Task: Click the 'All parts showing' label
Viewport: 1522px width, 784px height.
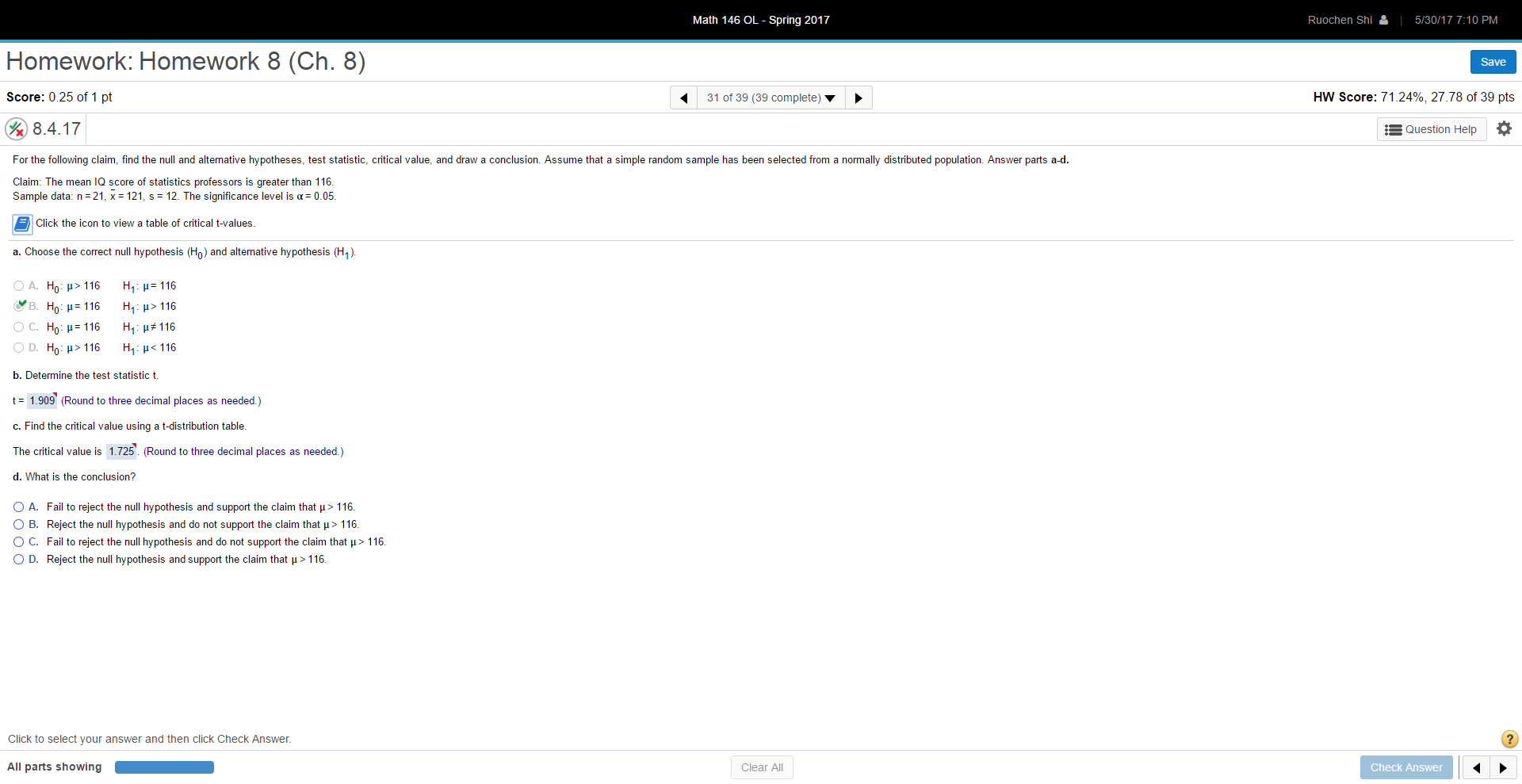Action: [55, 767]
